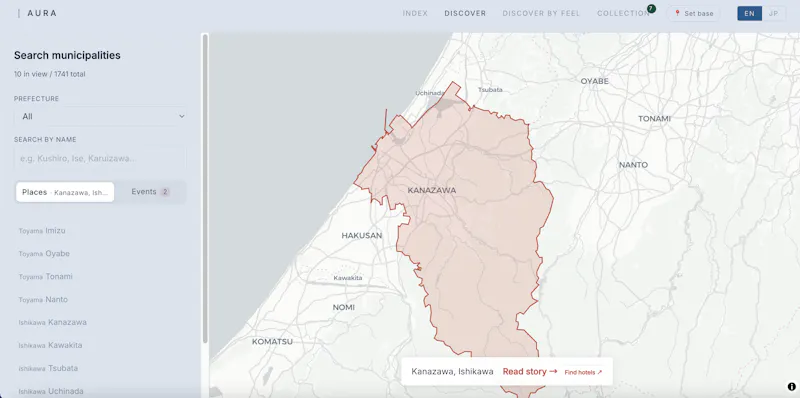This screenshot has height=398, width=800.
Task: Click OYABE label on map
Action: [x=594, y=81]
